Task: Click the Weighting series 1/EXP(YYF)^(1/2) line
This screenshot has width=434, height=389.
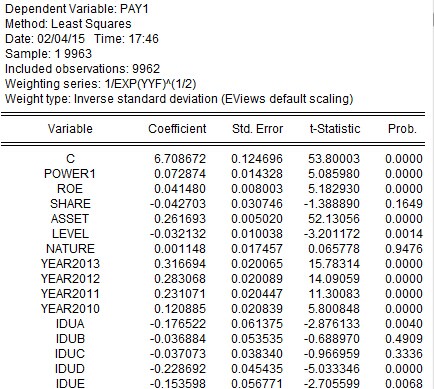Action: pyautogui.click(x=100, y=84)
